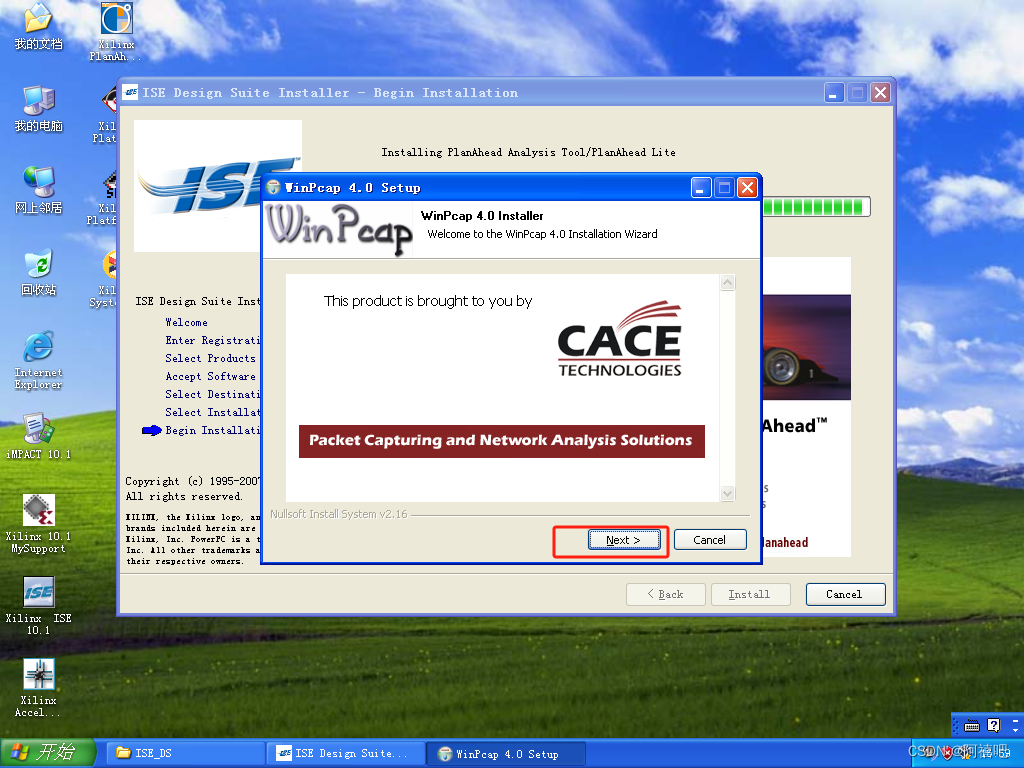The height and width of the screenshot is (768, 1024).
Task: Click the Select Products step
Action: coord(210,359)
